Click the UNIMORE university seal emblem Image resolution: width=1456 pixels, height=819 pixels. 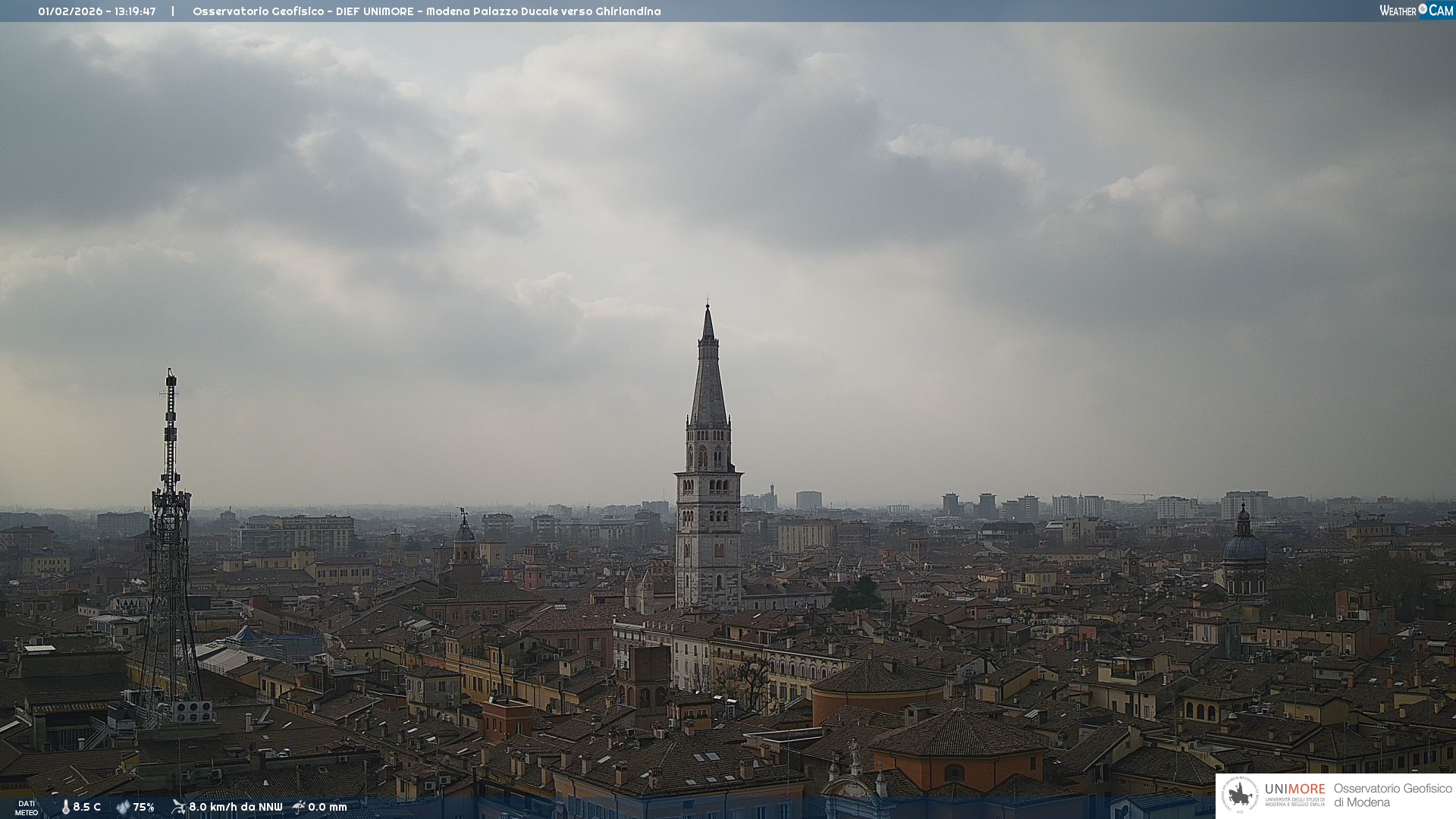click(1240, 795)
